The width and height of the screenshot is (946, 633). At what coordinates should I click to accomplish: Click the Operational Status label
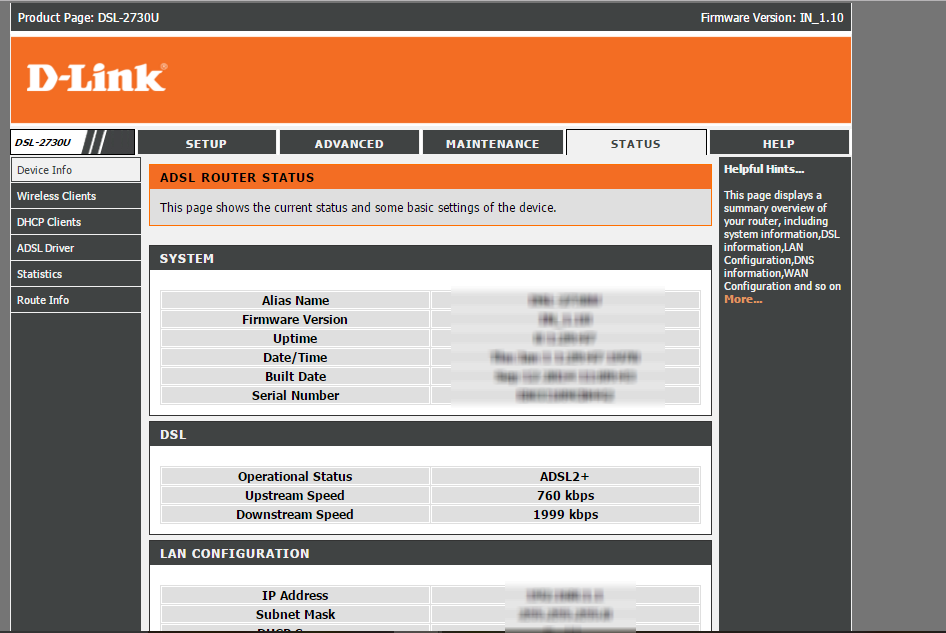[x=295, y=477]
